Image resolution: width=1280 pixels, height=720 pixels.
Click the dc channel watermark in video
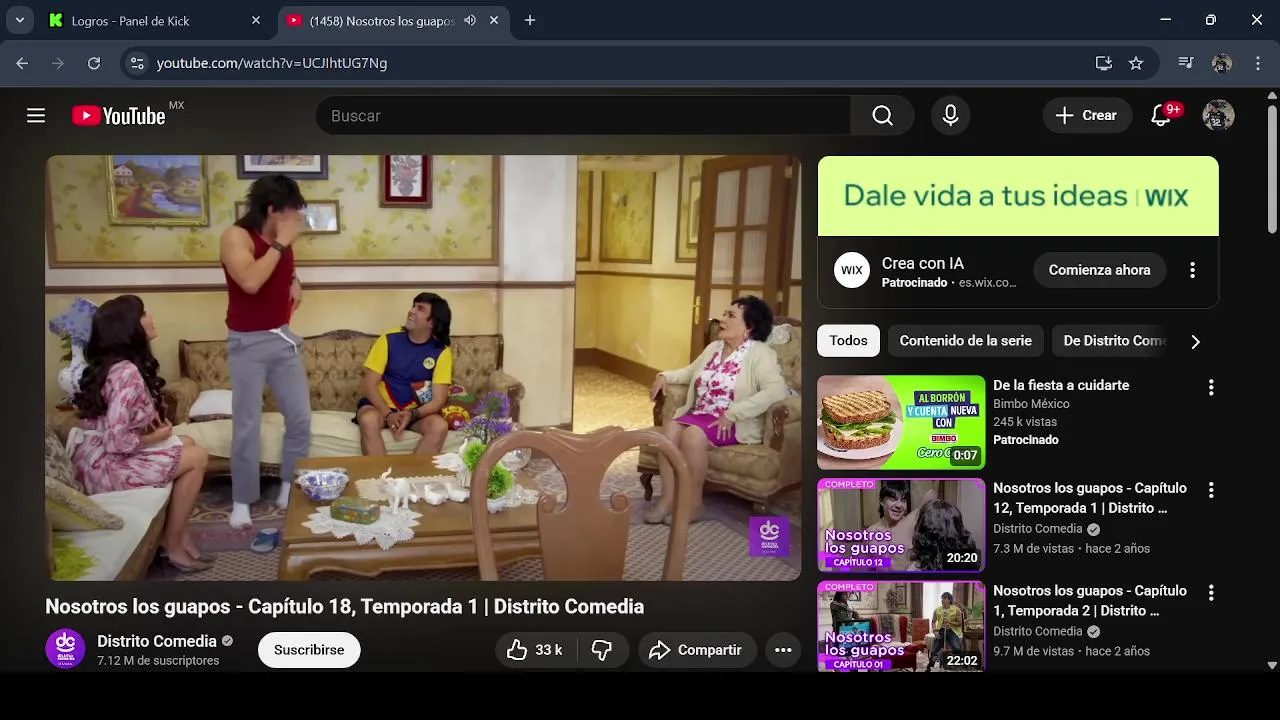pyautogui.click(x=769, y=535)
